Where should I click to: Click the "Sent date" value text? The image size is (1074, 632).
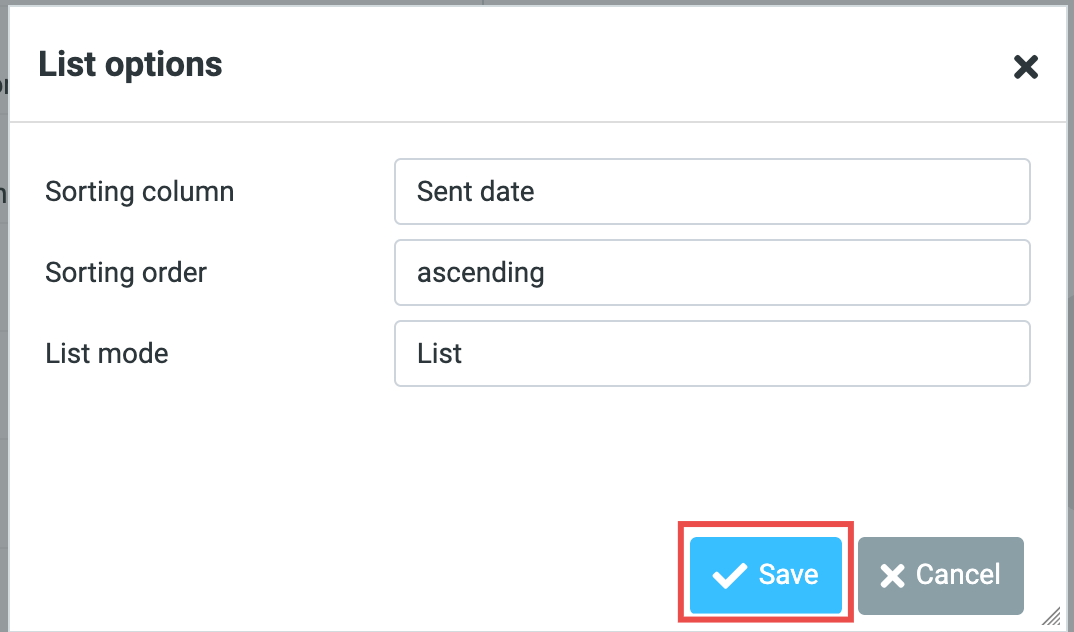tap(475, 191)
